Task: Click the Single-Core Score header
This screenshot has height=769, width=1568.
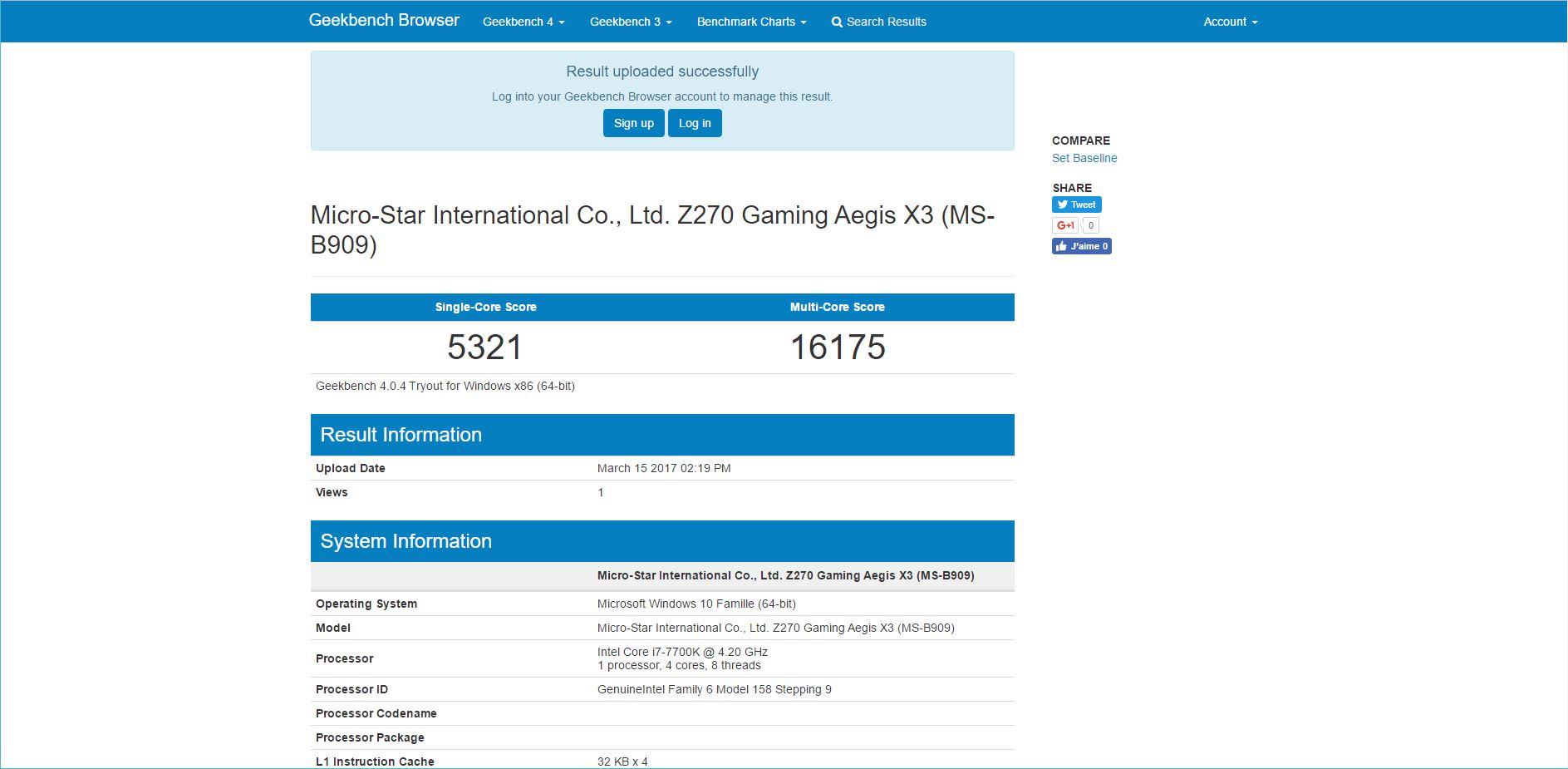Action: click(486, 307)
